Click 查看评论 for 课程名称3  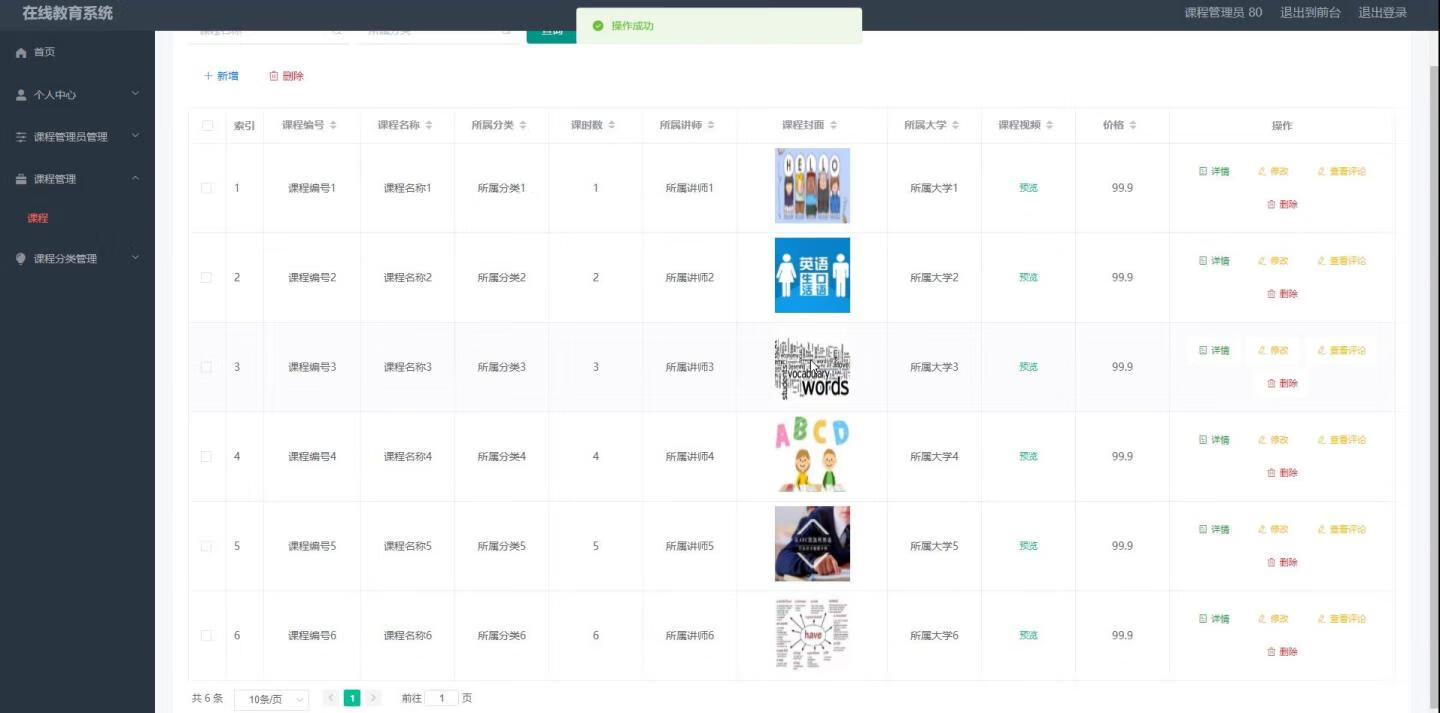(1341, 350)
